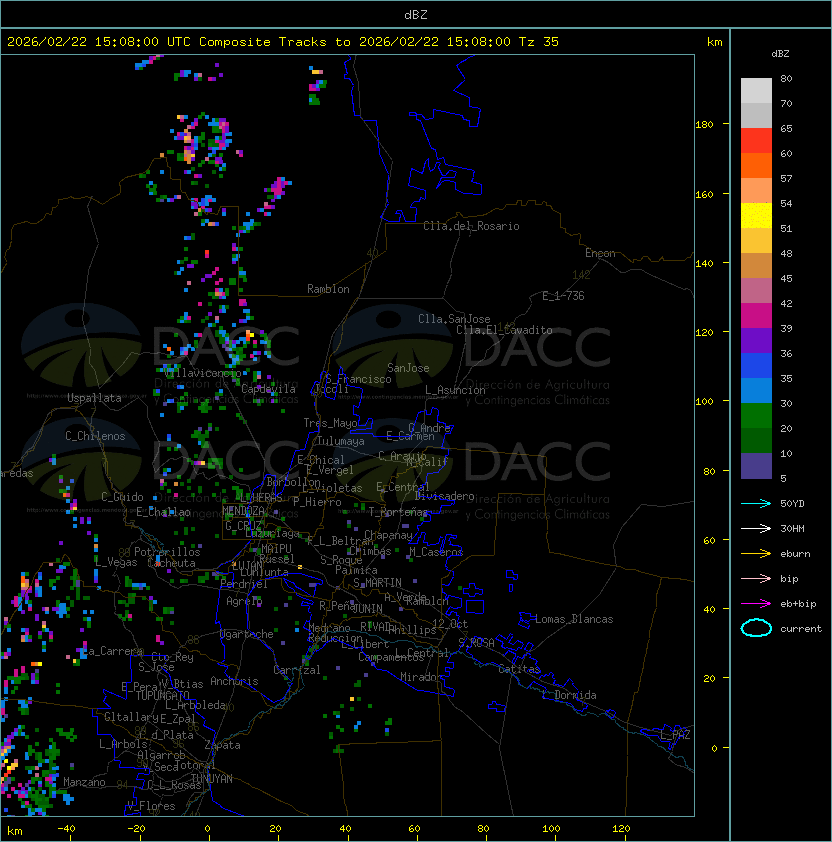
Task: Click the '120' tick on the horizontal km axis
Action: coord(621,829)
